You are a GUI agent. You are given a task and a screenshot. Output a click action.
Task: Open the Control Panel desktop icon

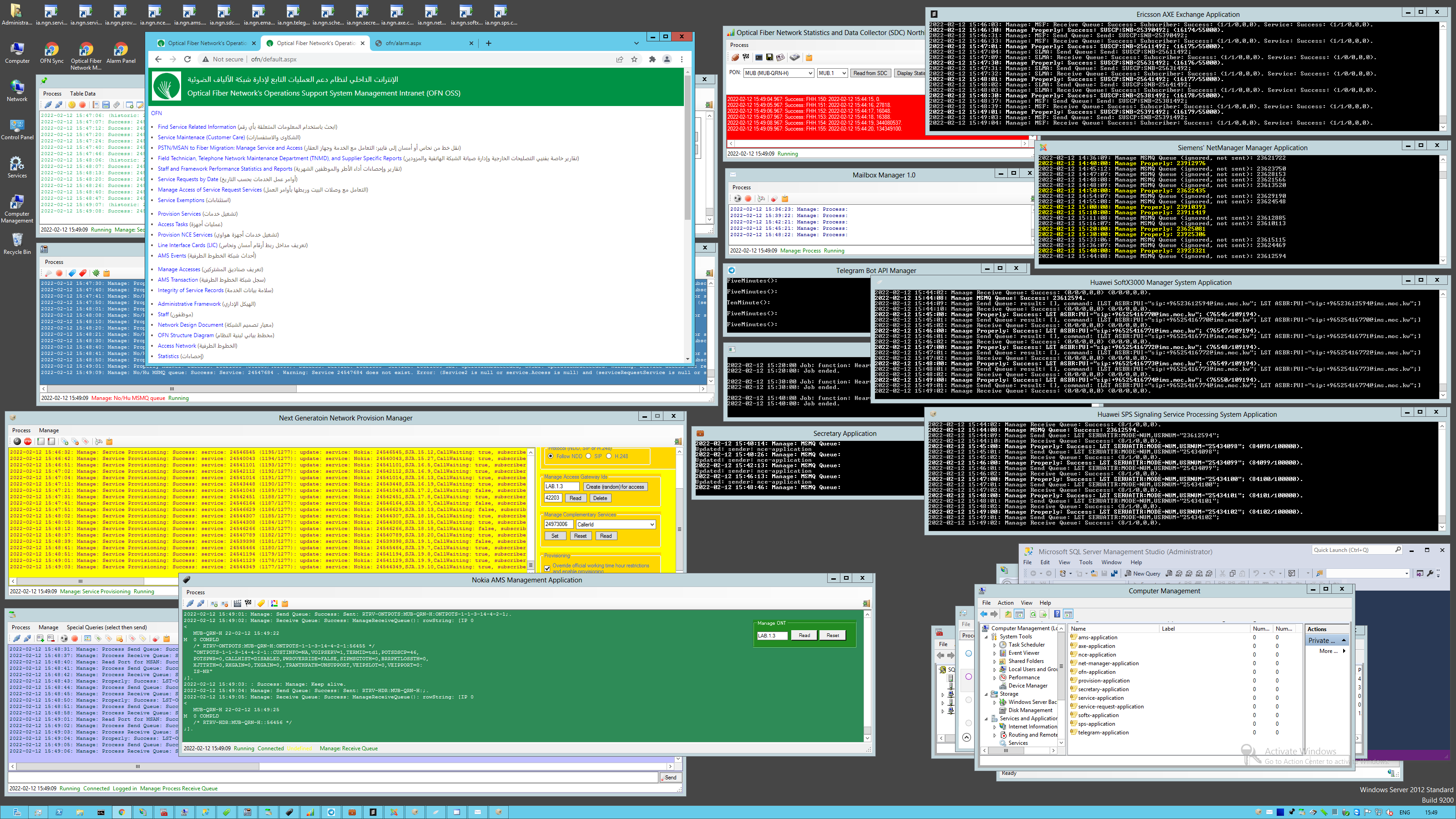point(17,129)
